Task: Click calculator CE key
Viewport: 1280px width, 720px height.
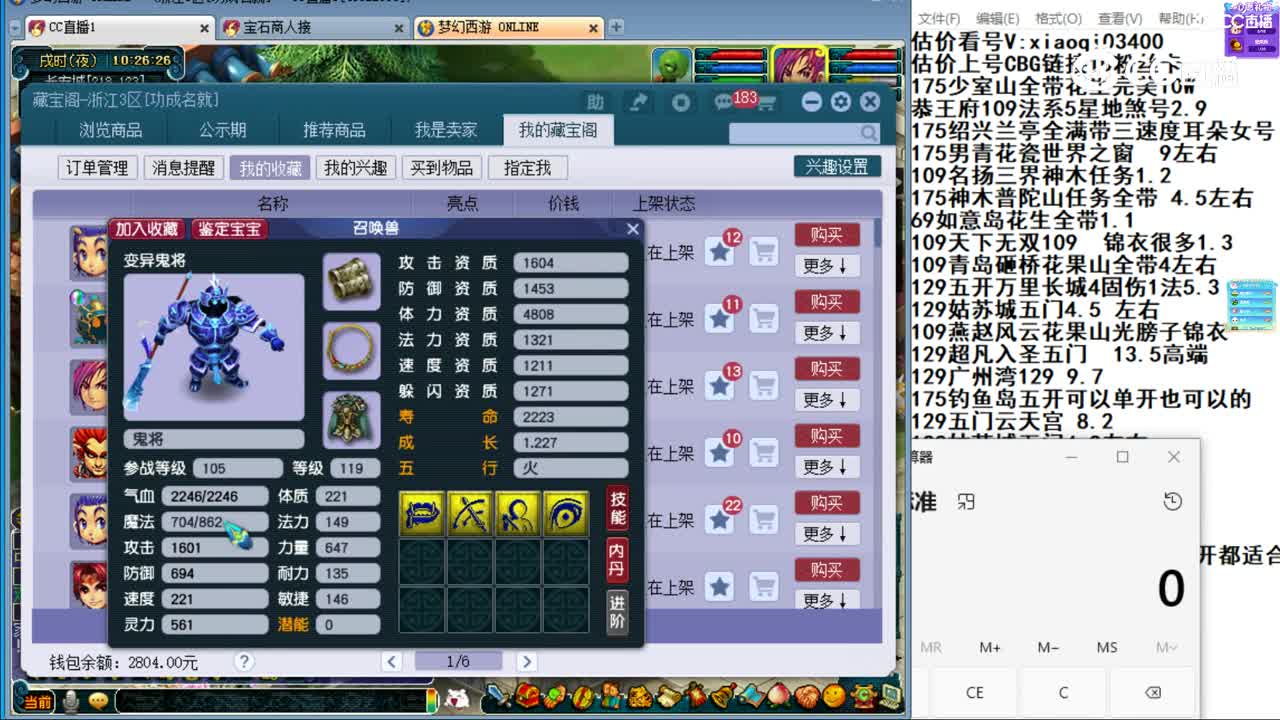Action: coord(974,692)
